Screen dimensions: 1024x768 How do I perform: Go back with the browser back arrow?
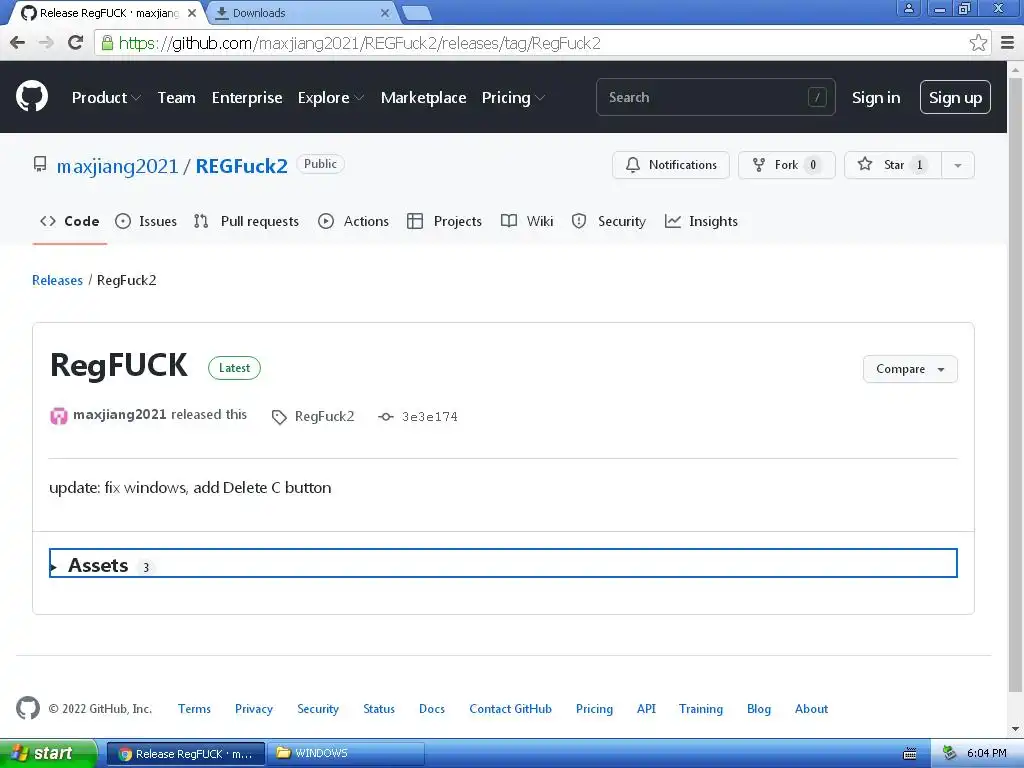tap(18, 43)
